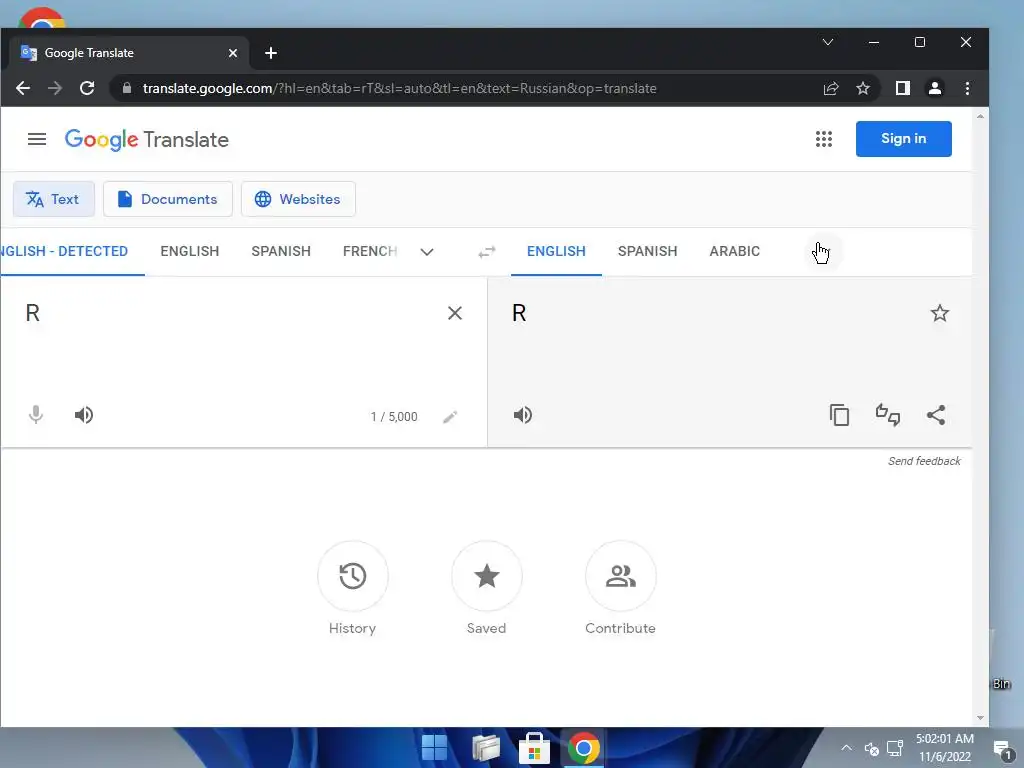This screenshot has width=1024, height=768.
Task: Switch to Websites translation
Action: (x=298, y=199)
